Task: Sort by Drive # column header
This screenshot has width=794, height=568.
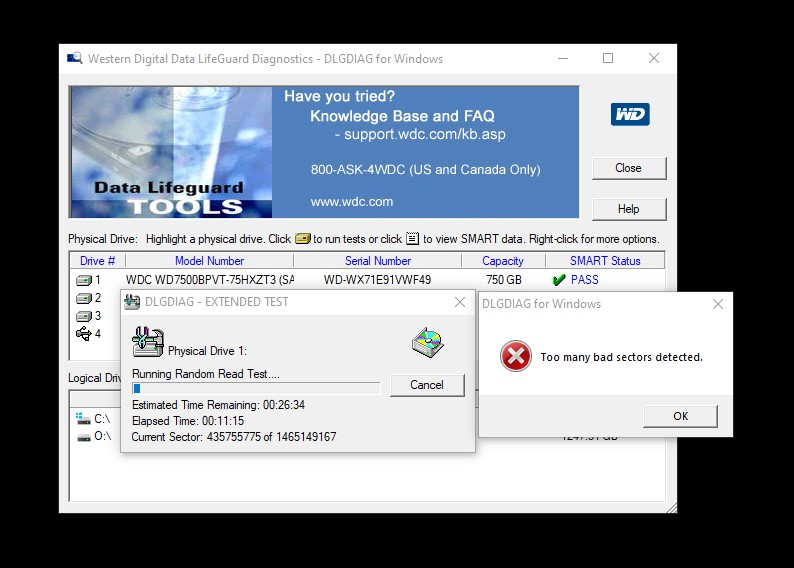Action: pyautogui.click(x=97, y=261)
